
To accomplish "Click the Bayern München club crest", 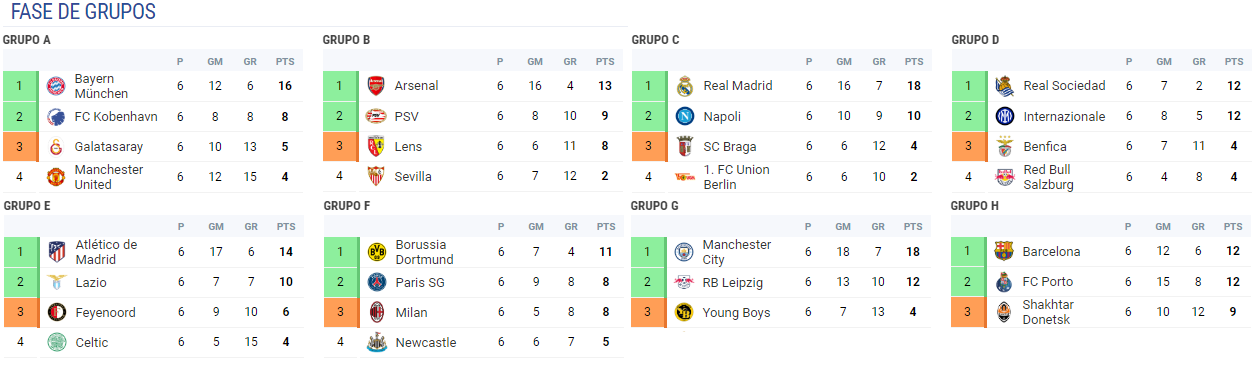I will coord(56,86).
